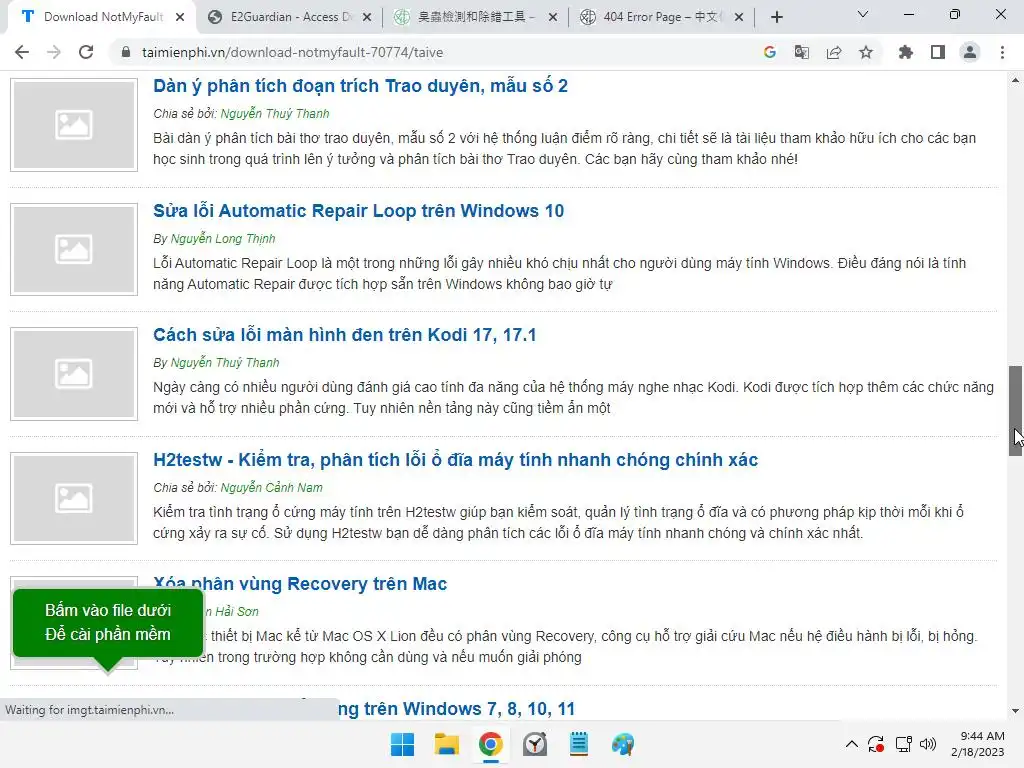Open network settings from the tray
The image size is (1024, 768).
(904, 744)
